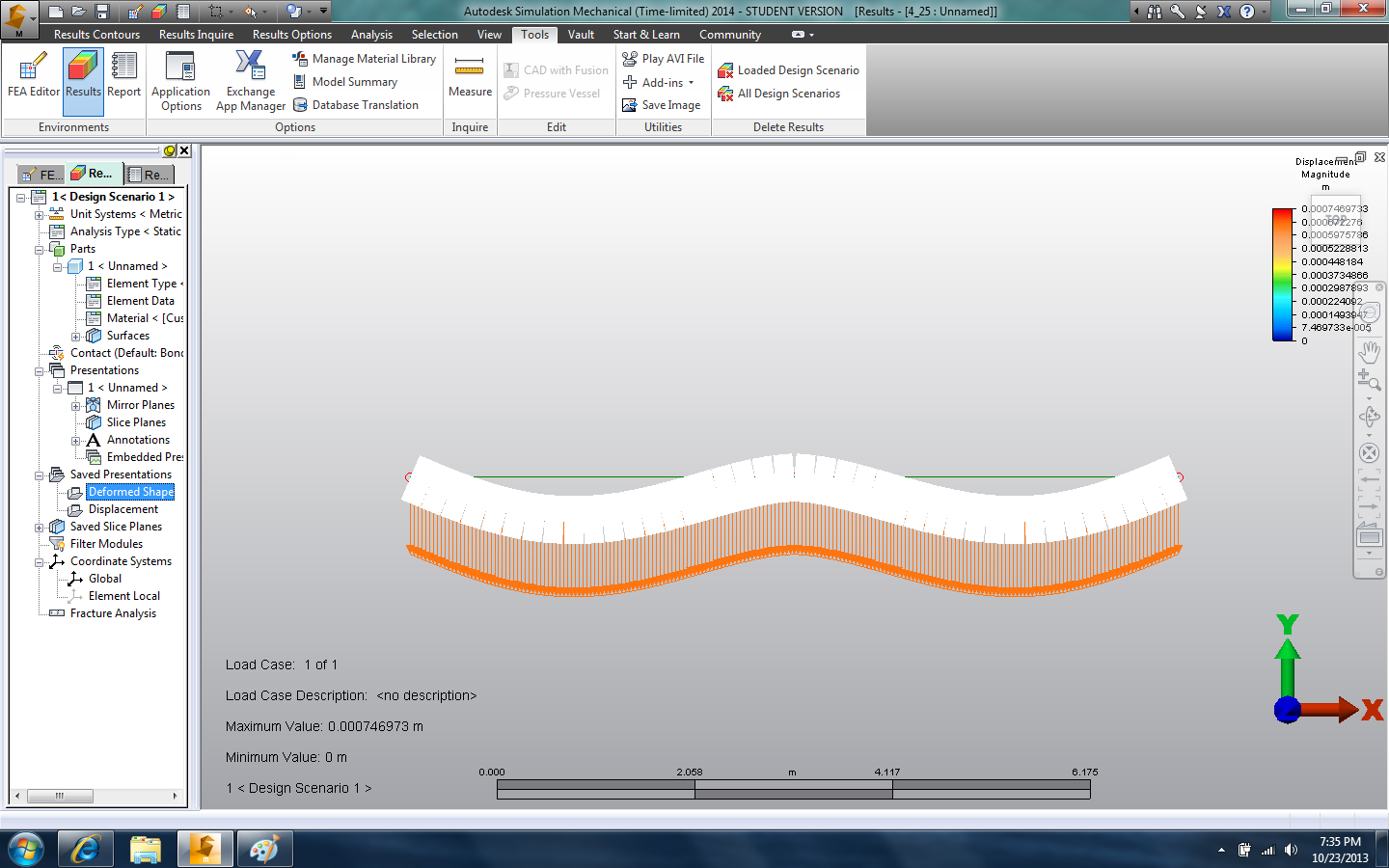This screenshot has height=868, width=1389.
Task: Collapse the Design Scenario 1 tree node
Action: point(20,198)
